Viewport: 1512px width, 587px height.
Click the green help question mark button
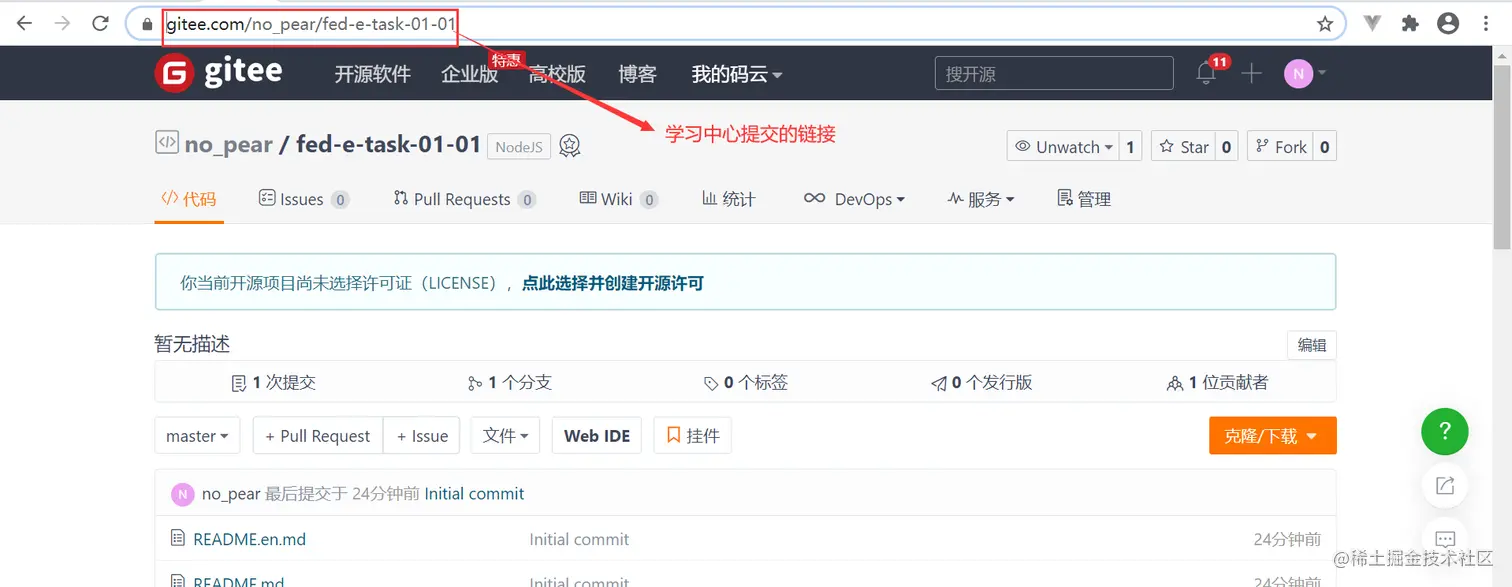click(1444, 432)
